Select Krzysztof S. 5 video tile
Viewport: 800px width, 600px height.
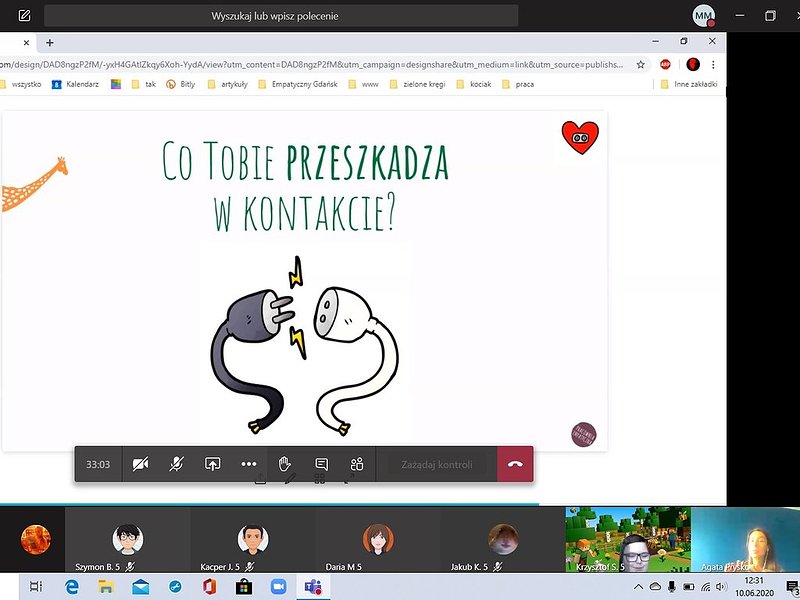[x=628, y=540]
